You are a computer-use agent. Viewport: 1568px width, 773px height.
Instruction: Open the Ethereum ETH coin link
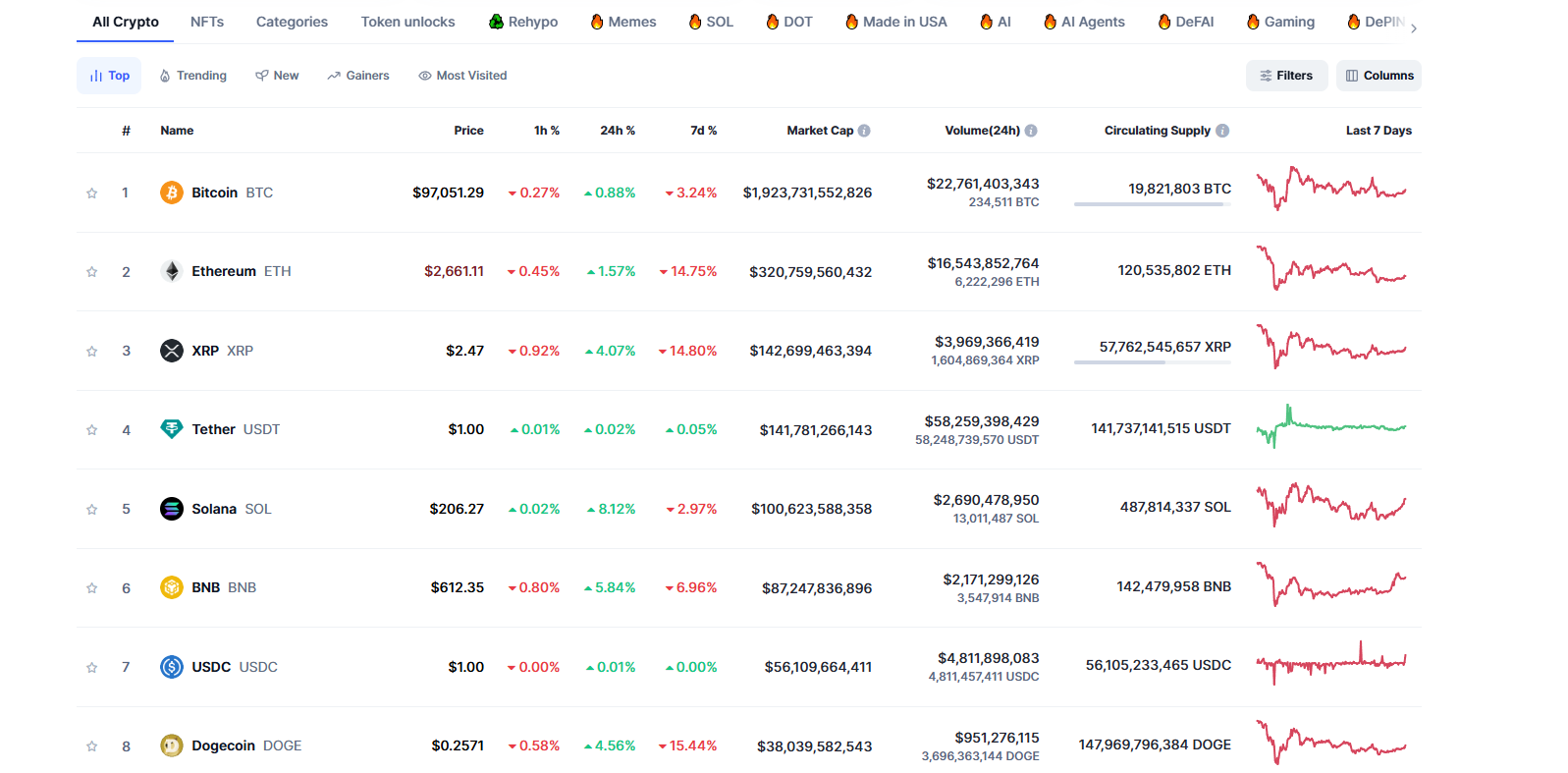tap(242, 271)
